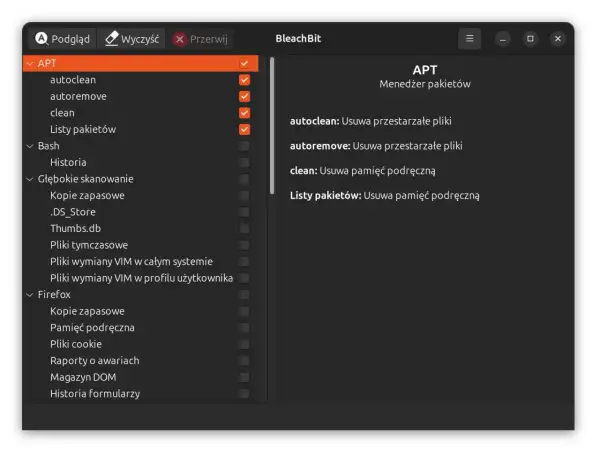
Task: Click the Przerwij abort button
Action: [x=200, y=39]
